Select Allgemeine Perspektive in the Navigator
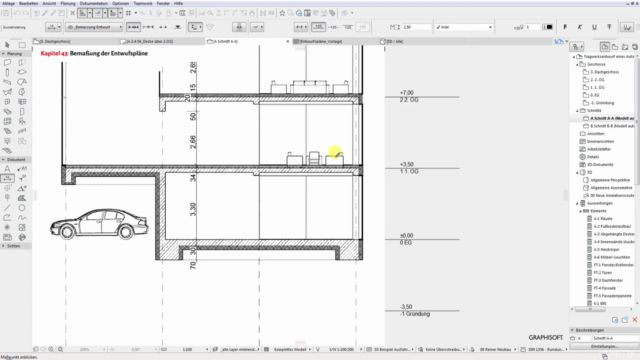Image resolution: width=640 pixels, height=360 pixels. (x=610, y=180)
